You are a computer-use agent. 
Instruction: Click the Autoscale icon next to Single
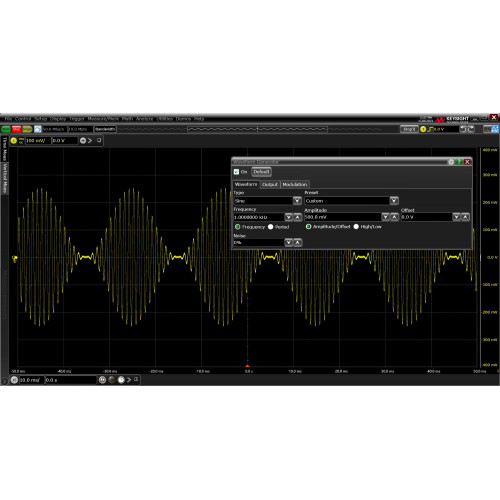pyautogui.click(x=38, y=129)
